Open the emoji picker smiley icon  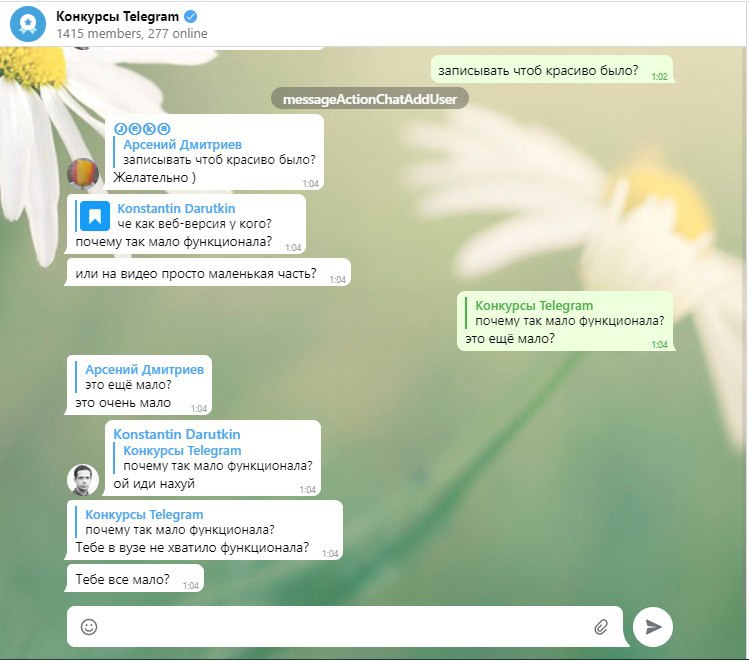[89, 627]
